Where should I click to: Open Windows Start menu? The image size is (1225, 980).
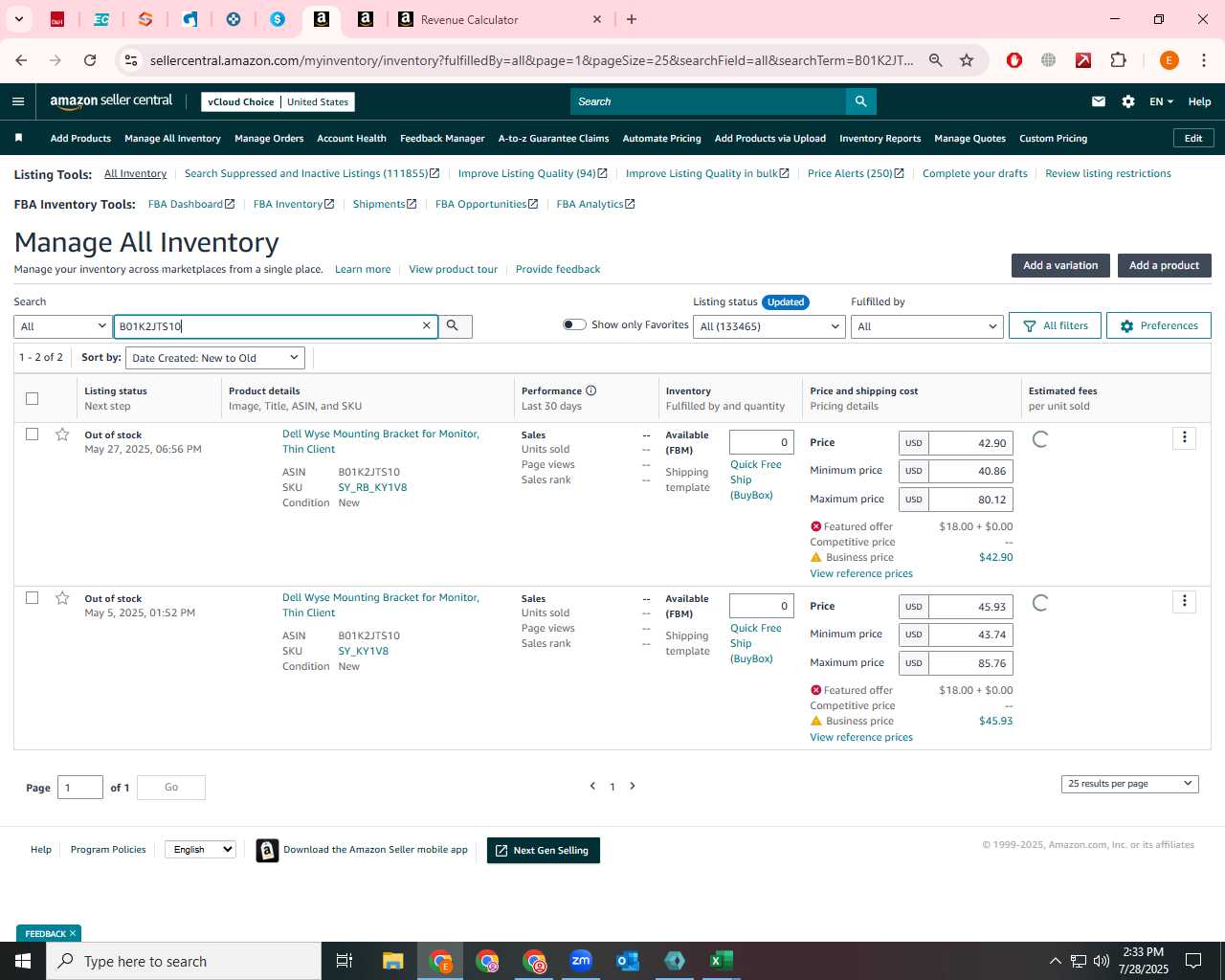tap(23, 961)
